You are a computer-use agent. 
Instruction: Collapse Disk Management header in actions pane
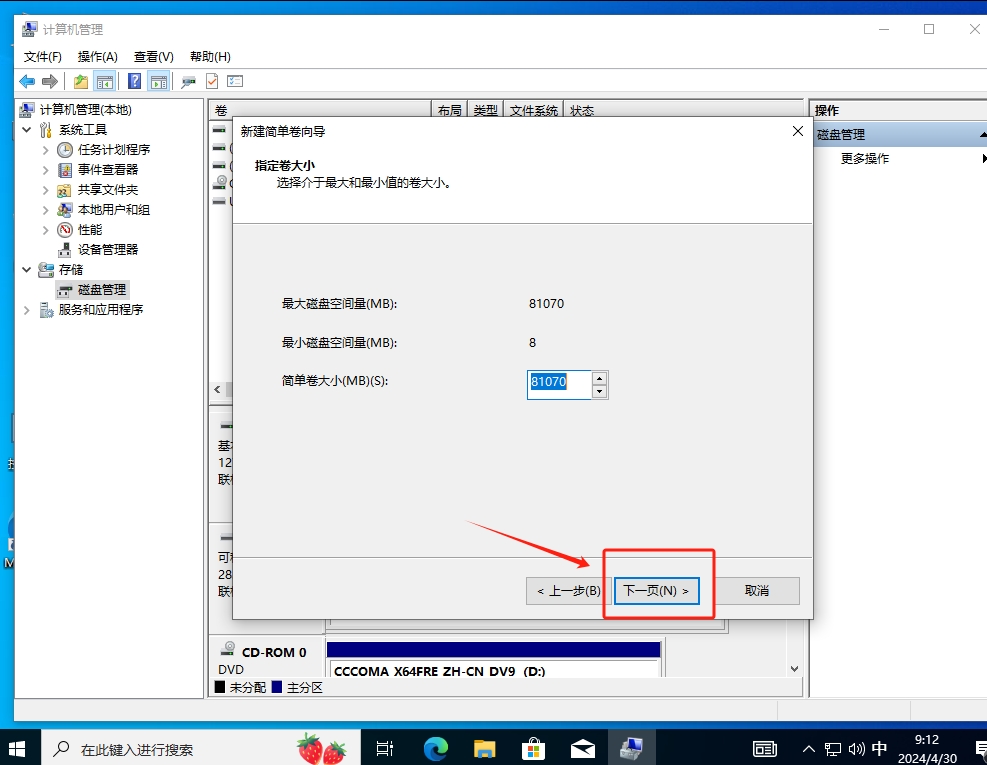(983, 135)
